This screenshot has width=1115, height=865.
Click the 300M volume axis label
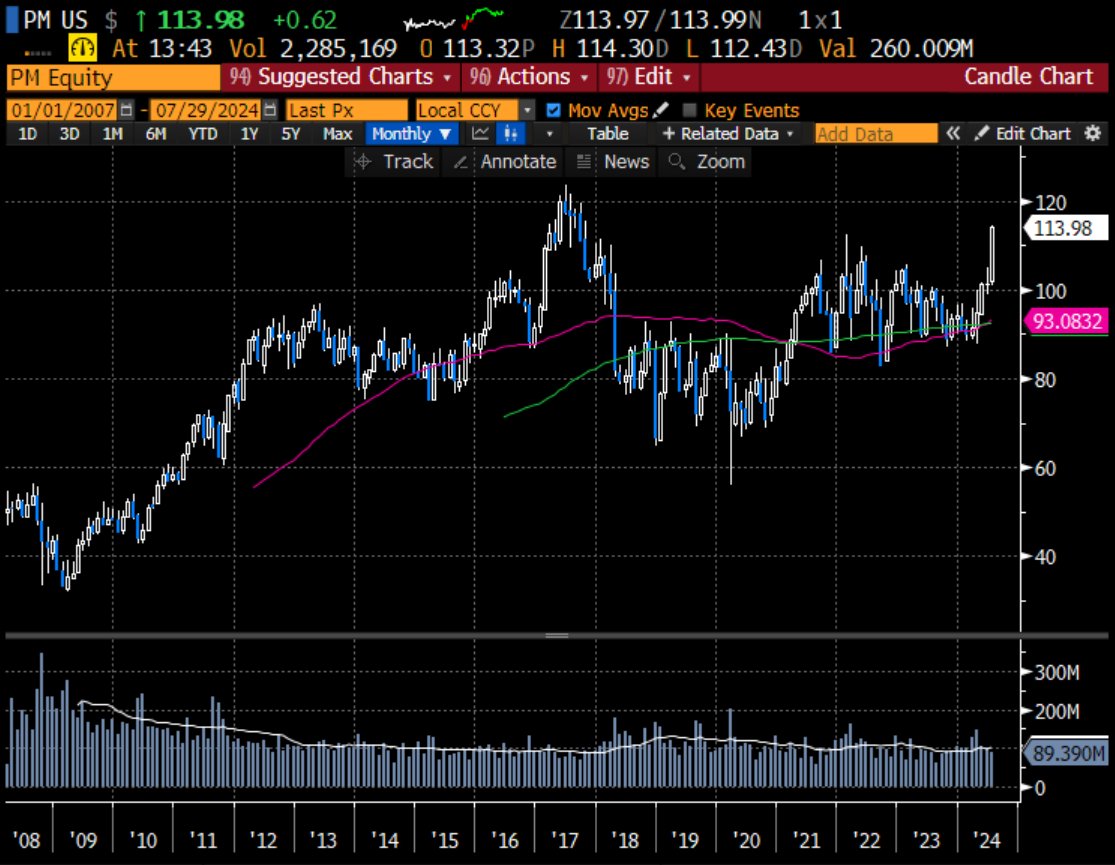(1057, 672)
